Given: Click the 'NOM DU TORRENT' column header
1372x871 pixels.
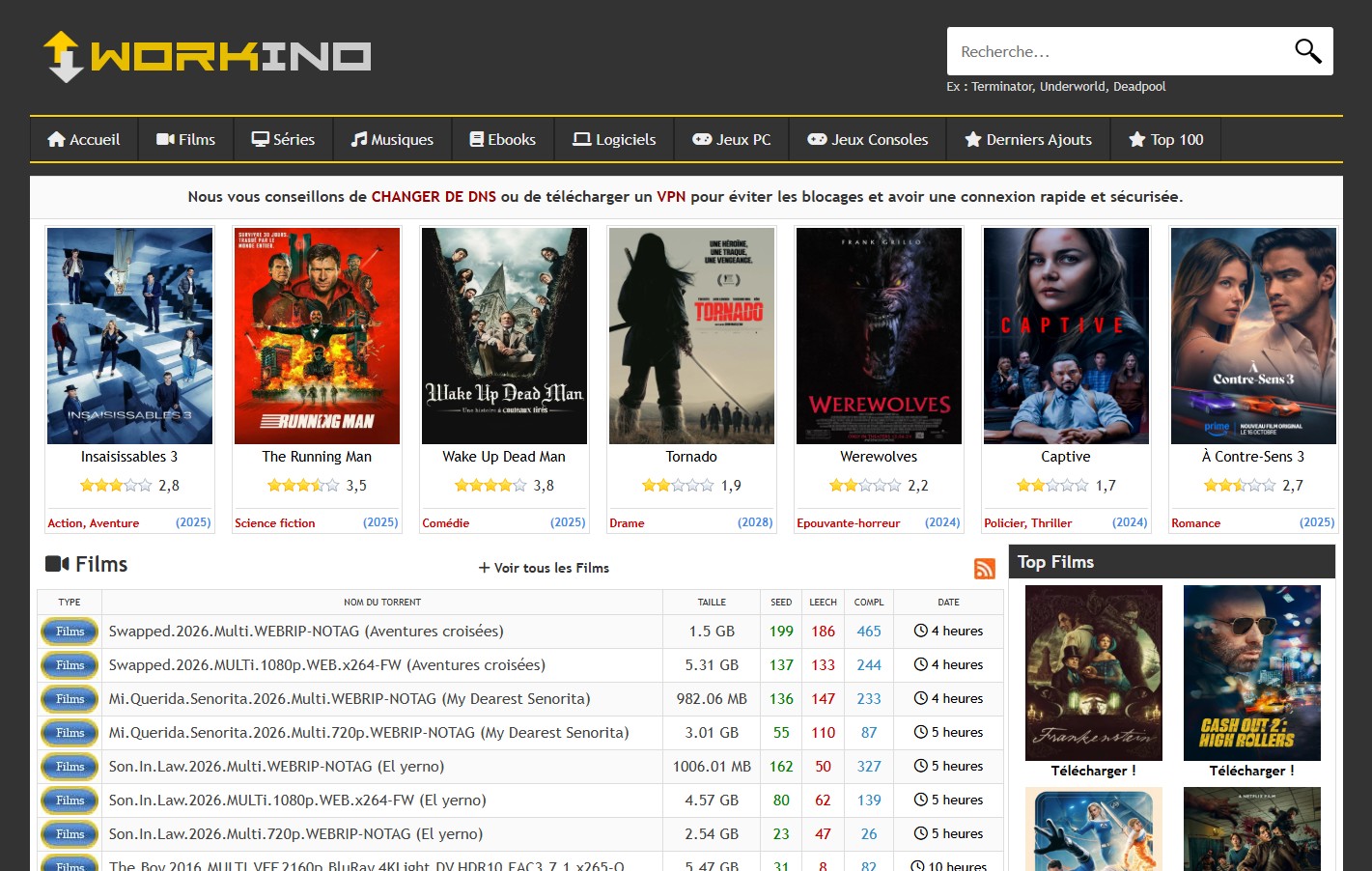Looking at the screenshot, I should pyautogui.click(x=382, y=603).
